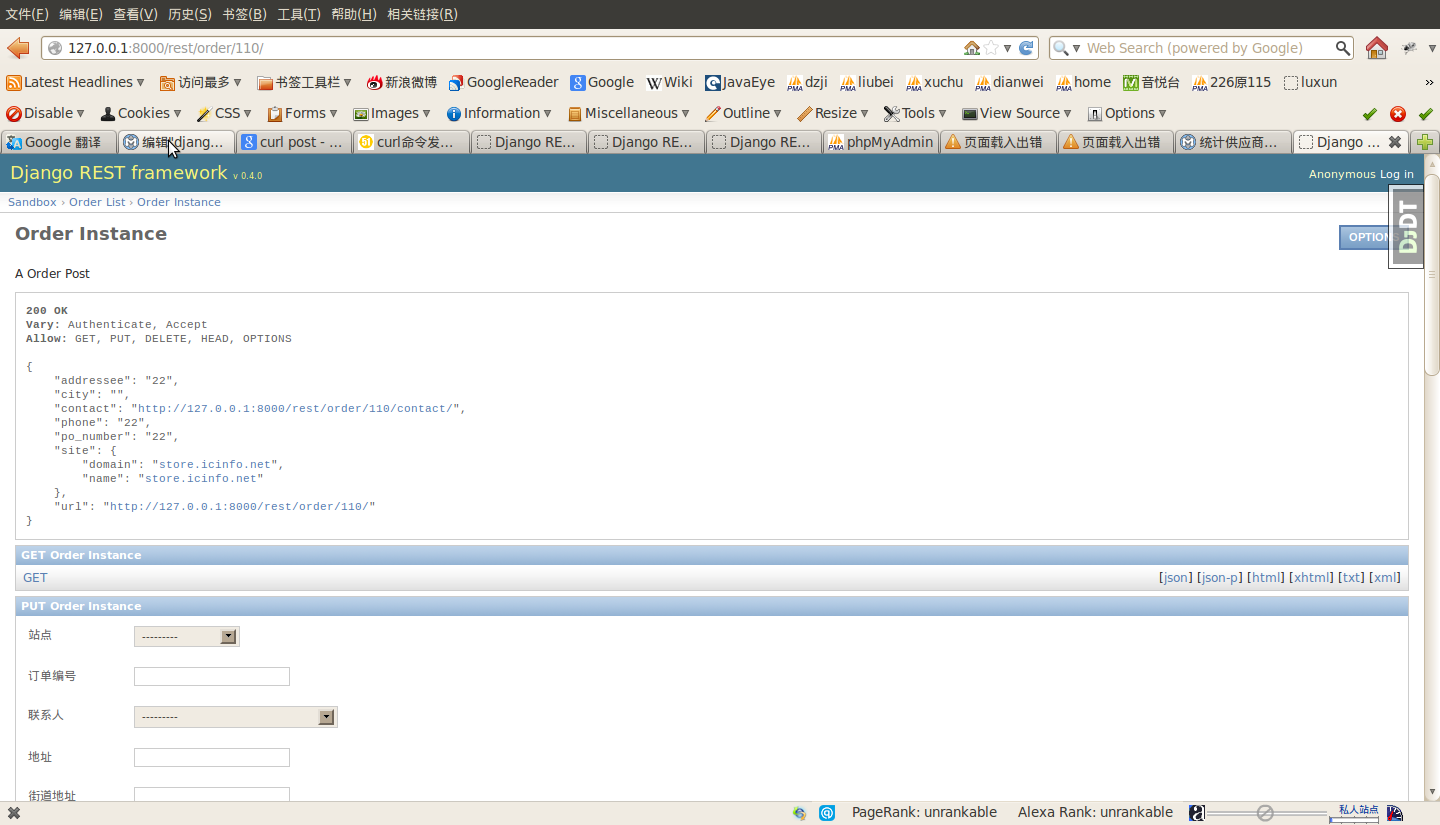Screen dimensions: 1440x825
Task: Click the reload page icon in the address bar
Action: (x=1026, y=48)
